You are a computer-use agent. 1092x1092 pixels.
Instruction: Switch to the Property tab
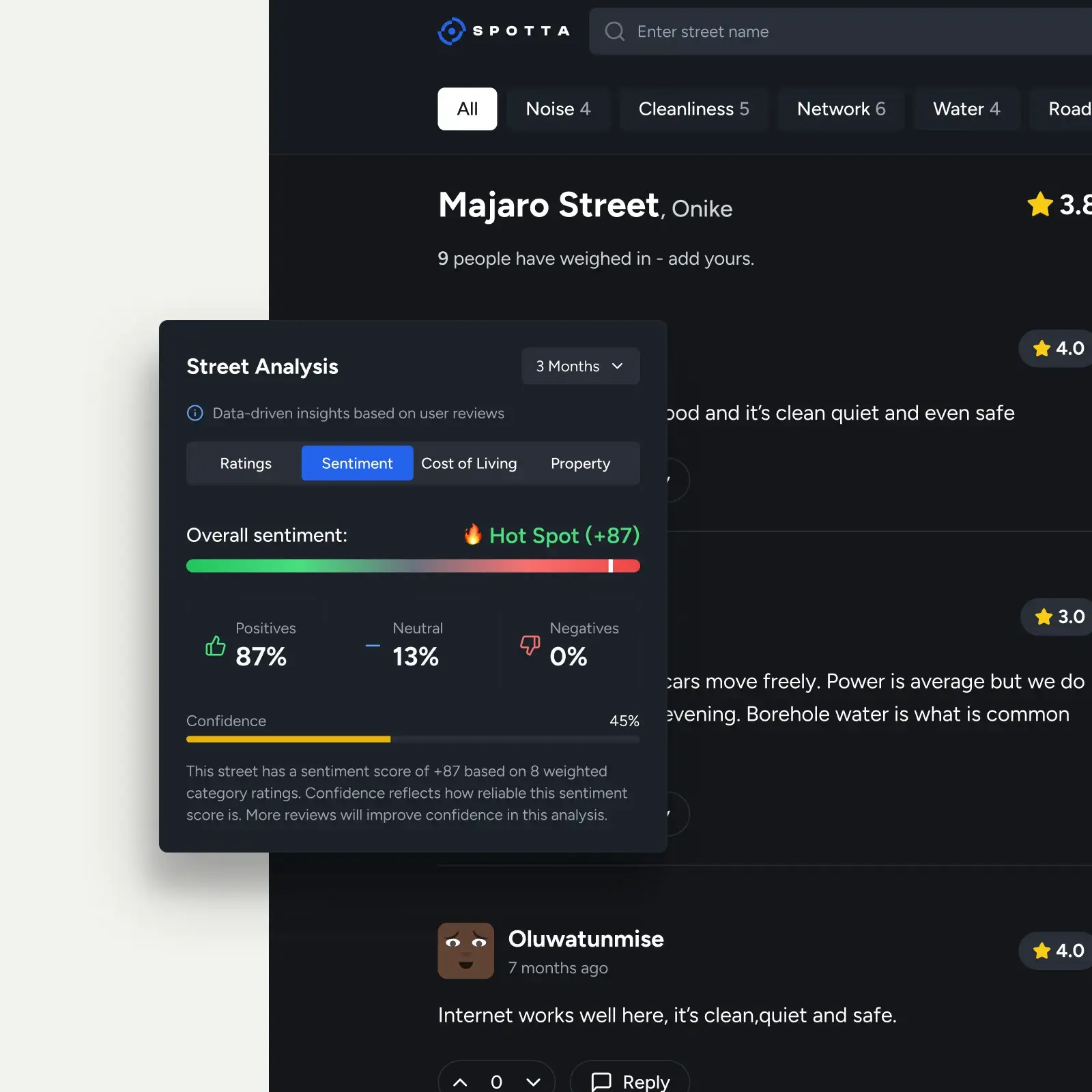(x=580, y=463)
